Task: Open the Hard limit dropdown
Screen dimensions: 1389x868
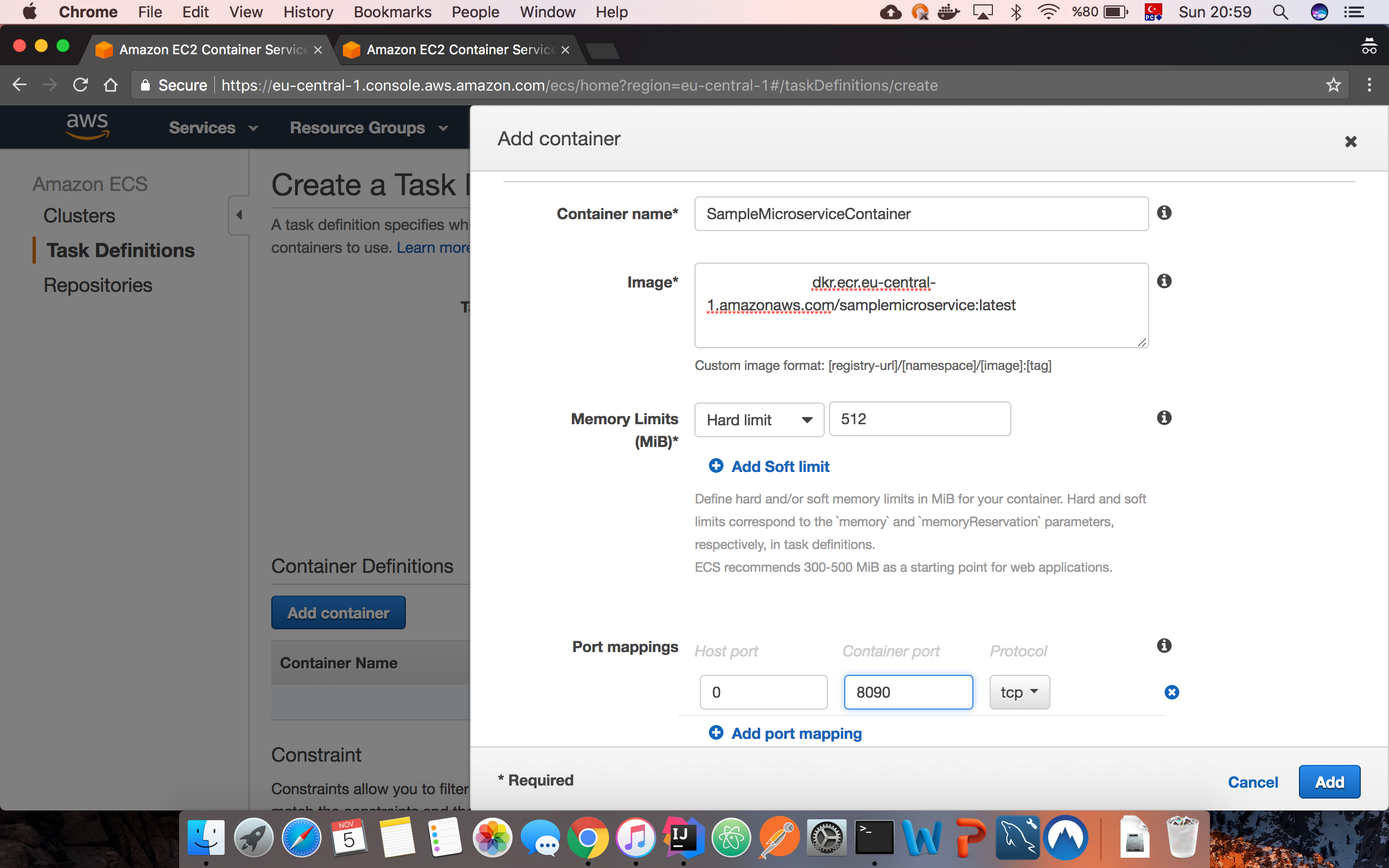Action: pos(759,420)
